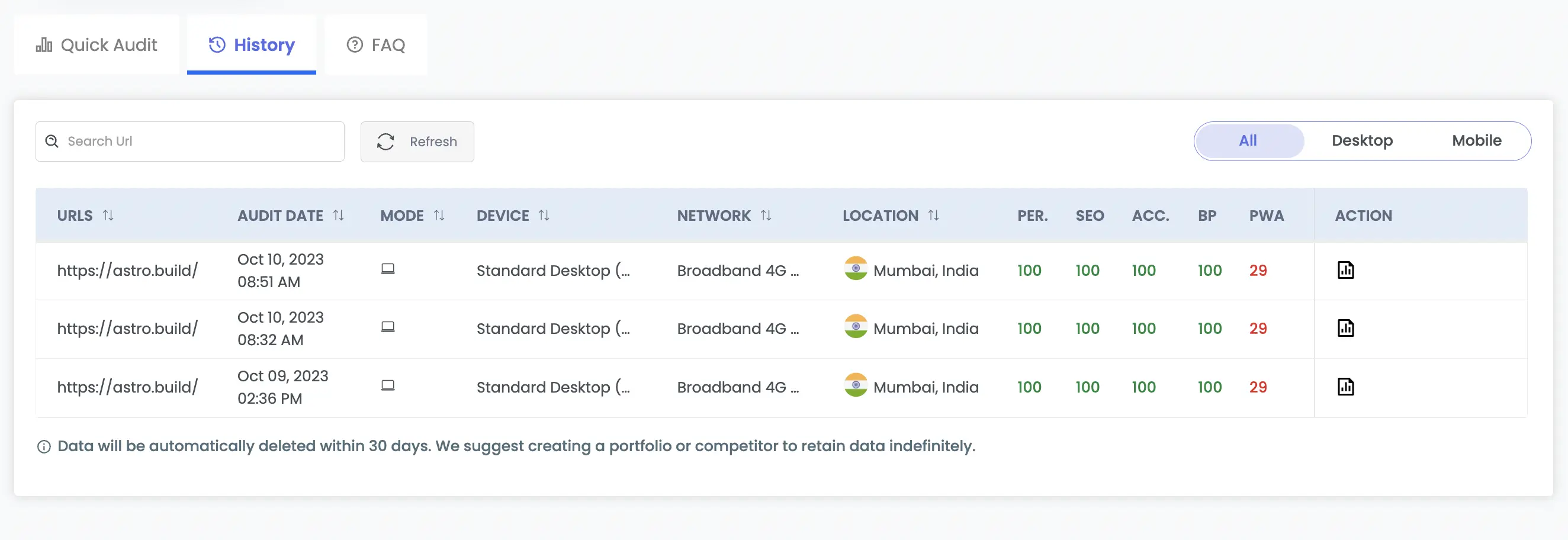Image resolution: width=1568 pixels, height=540 pixels.
Task: Click the refresh arrows icon
Action: (x=385, y=142)
